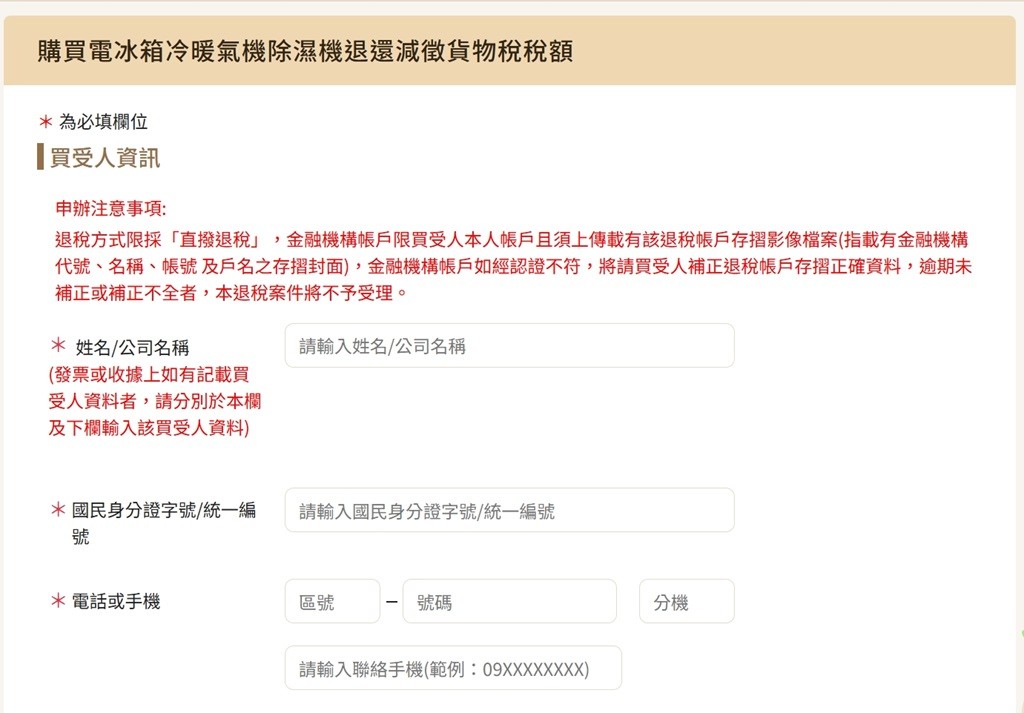This screenshot has width=1024, height=713.
Task: Click the red asterisk beside 電話或手機
Action: click(x=58, y=601)
